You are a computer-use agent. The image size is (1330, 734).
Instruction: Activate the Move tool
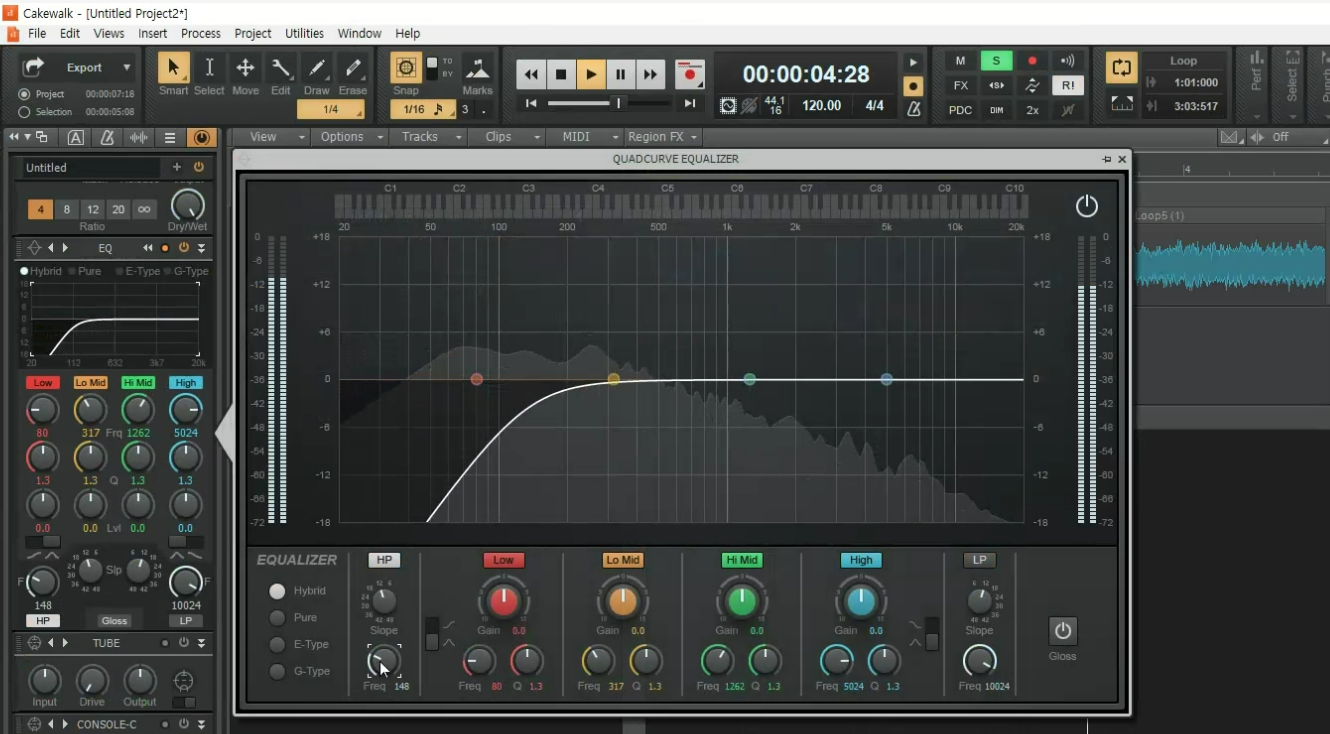coord(245,68)
